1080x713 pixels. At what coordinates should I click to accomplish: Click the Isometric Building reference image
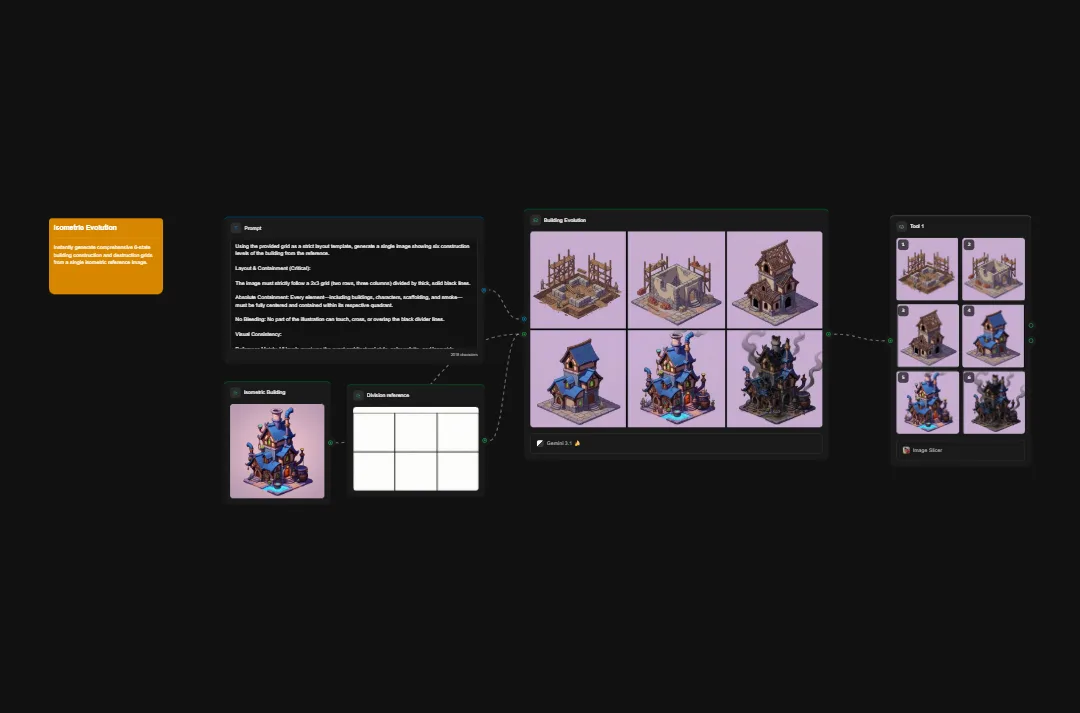(277, 450)
